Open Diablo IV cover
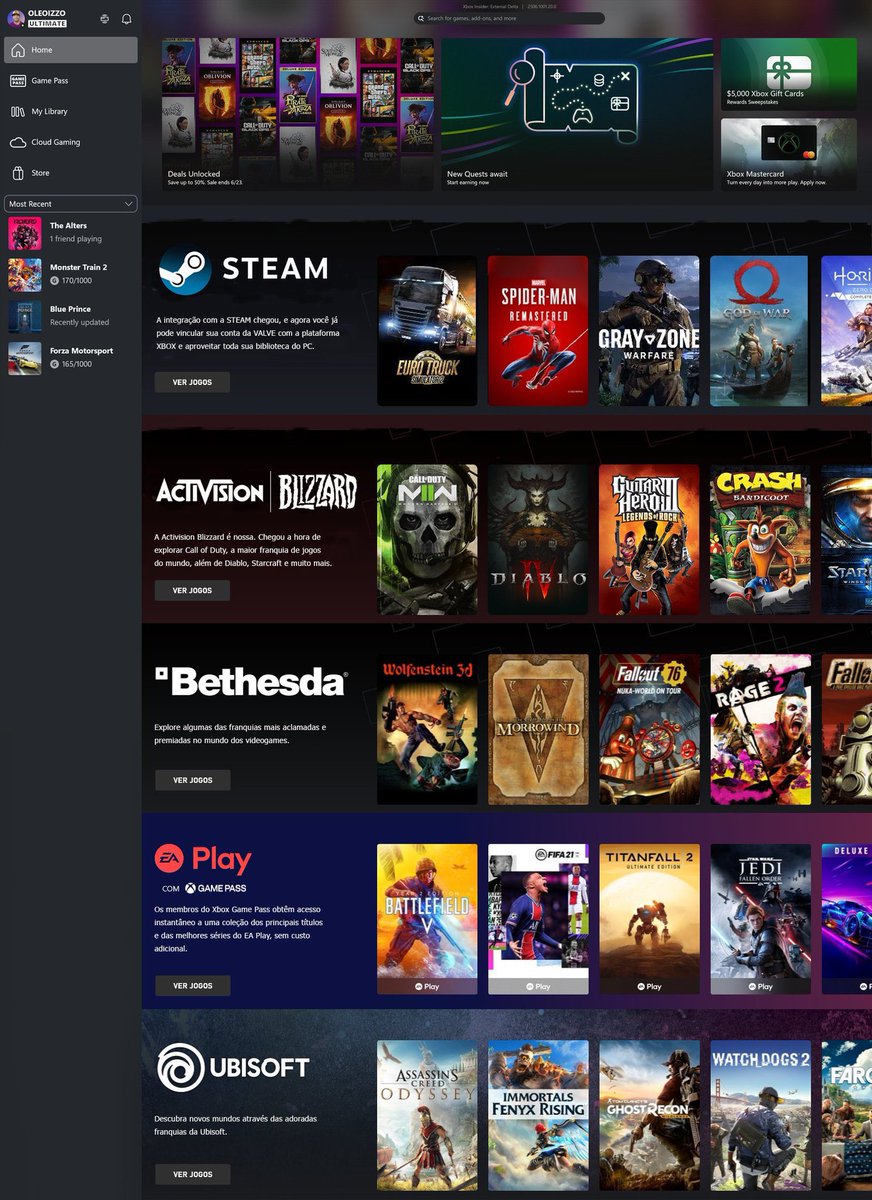872x1200 pixels. 538,540
